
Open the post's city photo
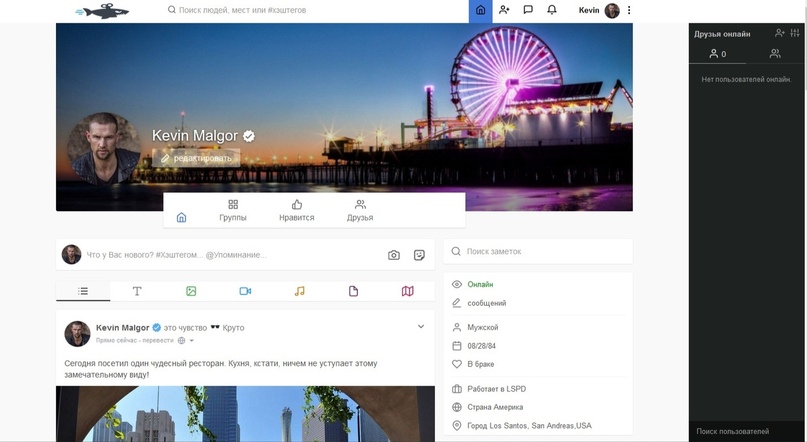[245, 414]
